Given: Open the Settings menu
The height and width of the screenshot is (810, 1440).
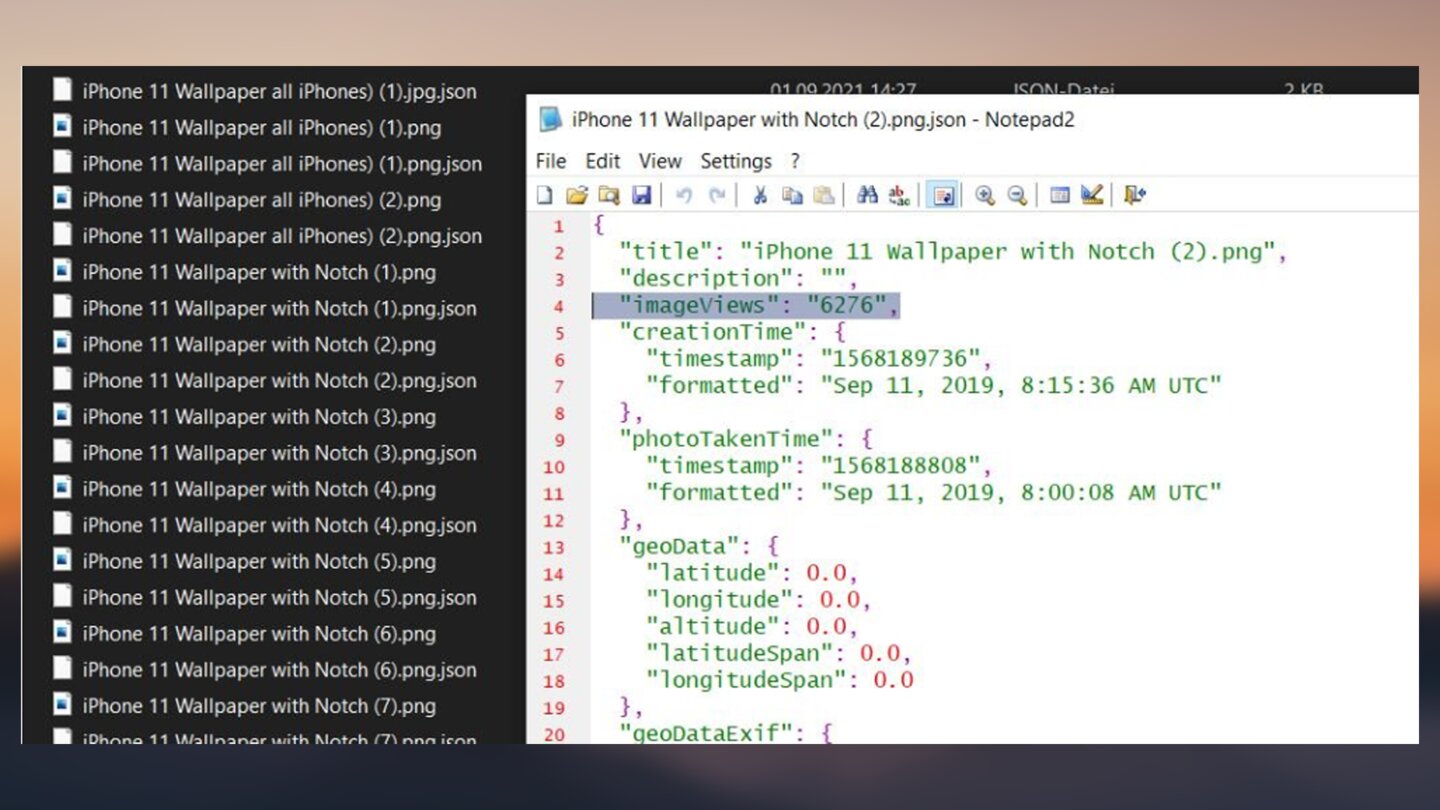Looking at the screenshot, I should click(736, 161).
